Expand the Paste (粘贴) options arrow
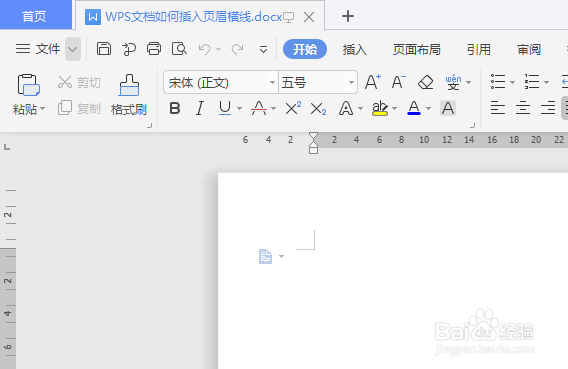Screen dimensions: 568x369 (43, 108)
